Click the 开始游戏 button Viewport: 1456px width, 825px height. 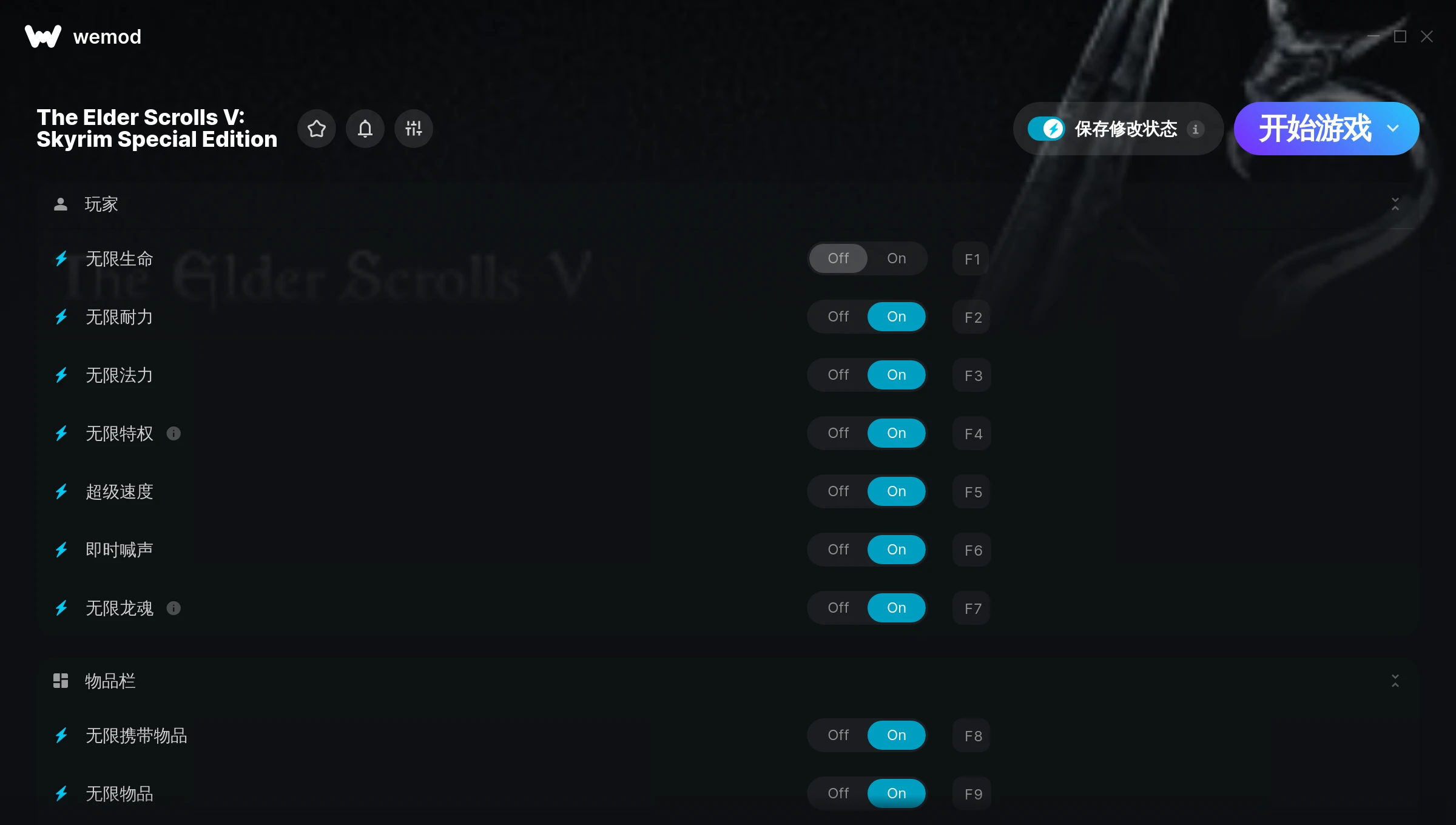click(1315, 129)
